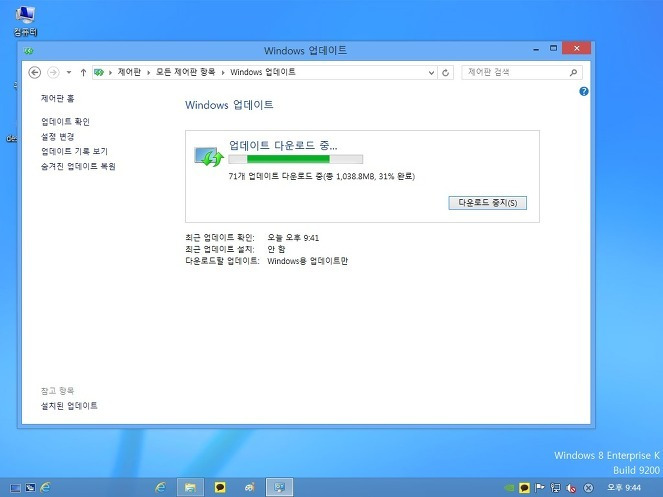Screen dimensions: 663x497
Task: Expand the chevron after 제어판 breadcrumb
Action: pos(148,73)
